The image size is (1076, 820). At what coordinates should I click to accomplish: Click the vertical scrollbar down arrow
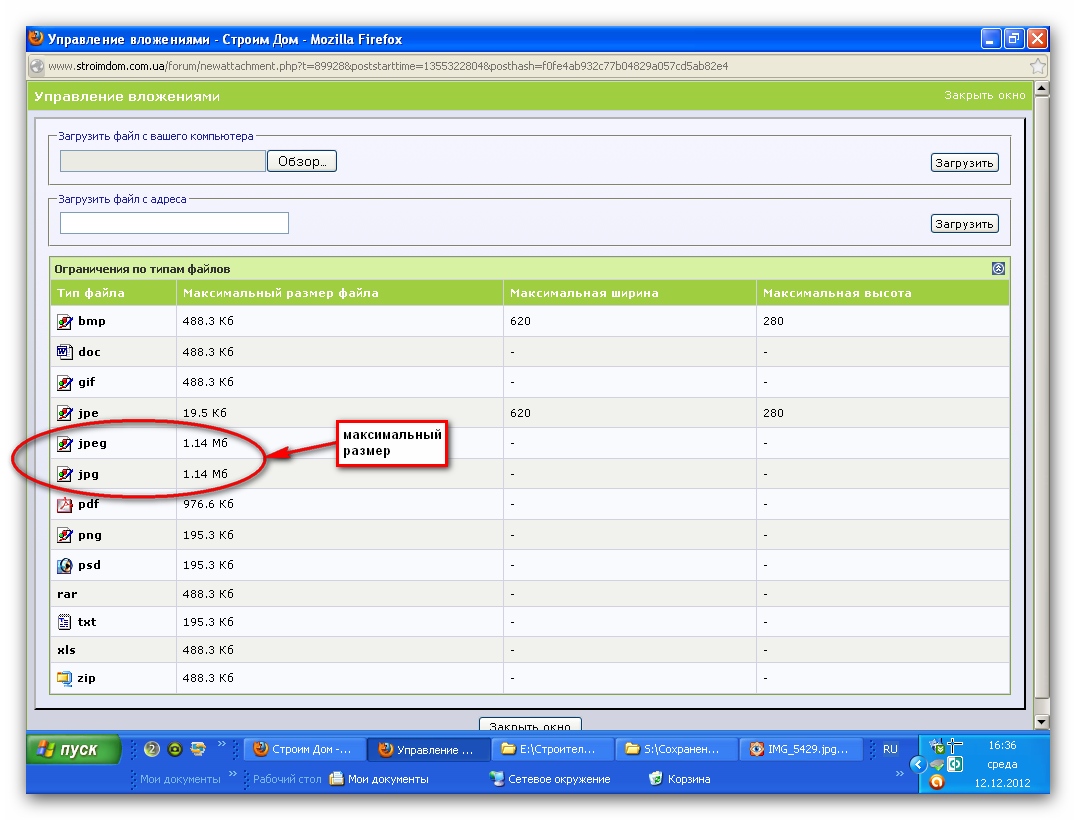click(1041, 722)
